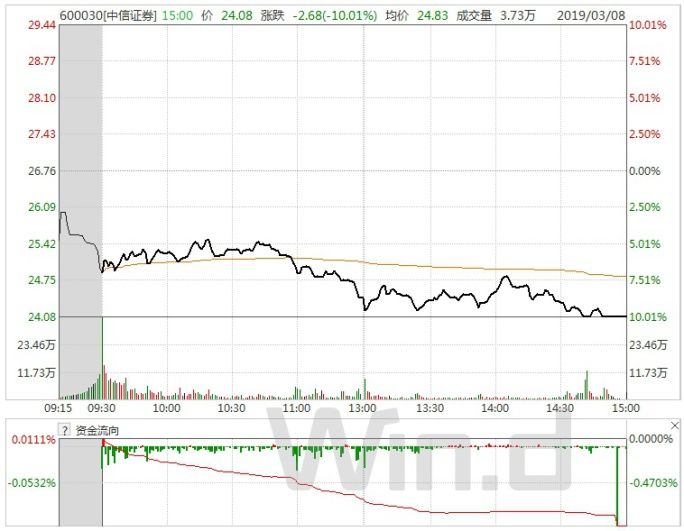Click the 24.75 price axis label
The image size is (684, 531).
click(42, 280)
